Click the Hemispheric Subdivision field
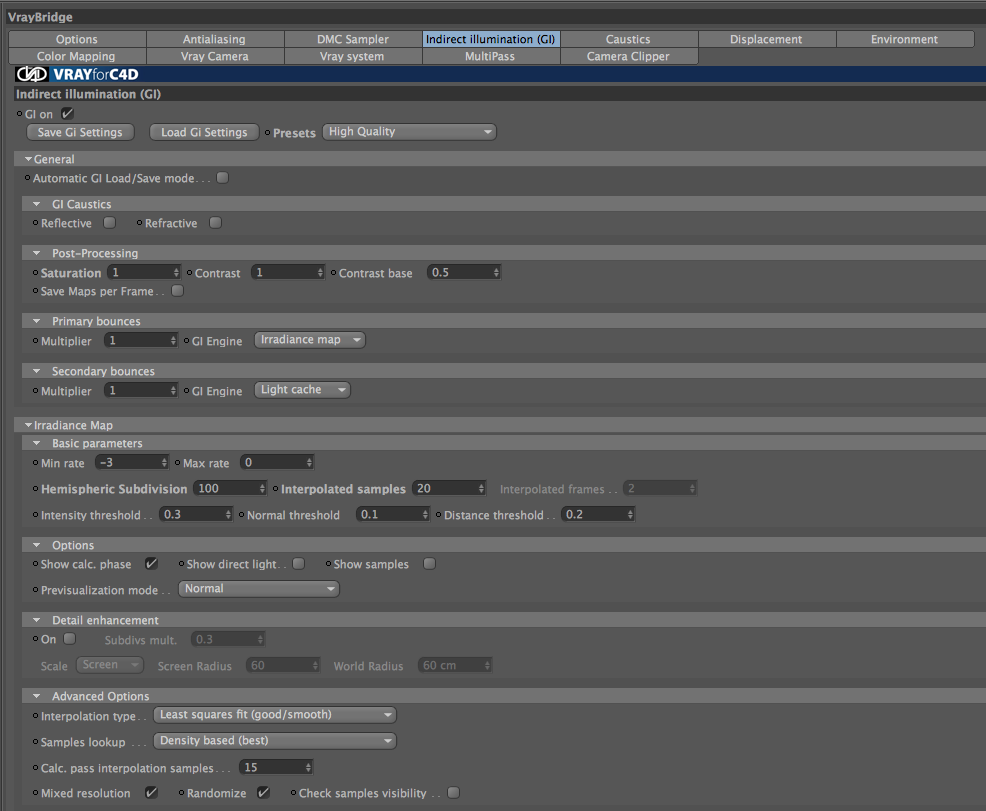Screen dimensions: 986x811 coord(230,488)
